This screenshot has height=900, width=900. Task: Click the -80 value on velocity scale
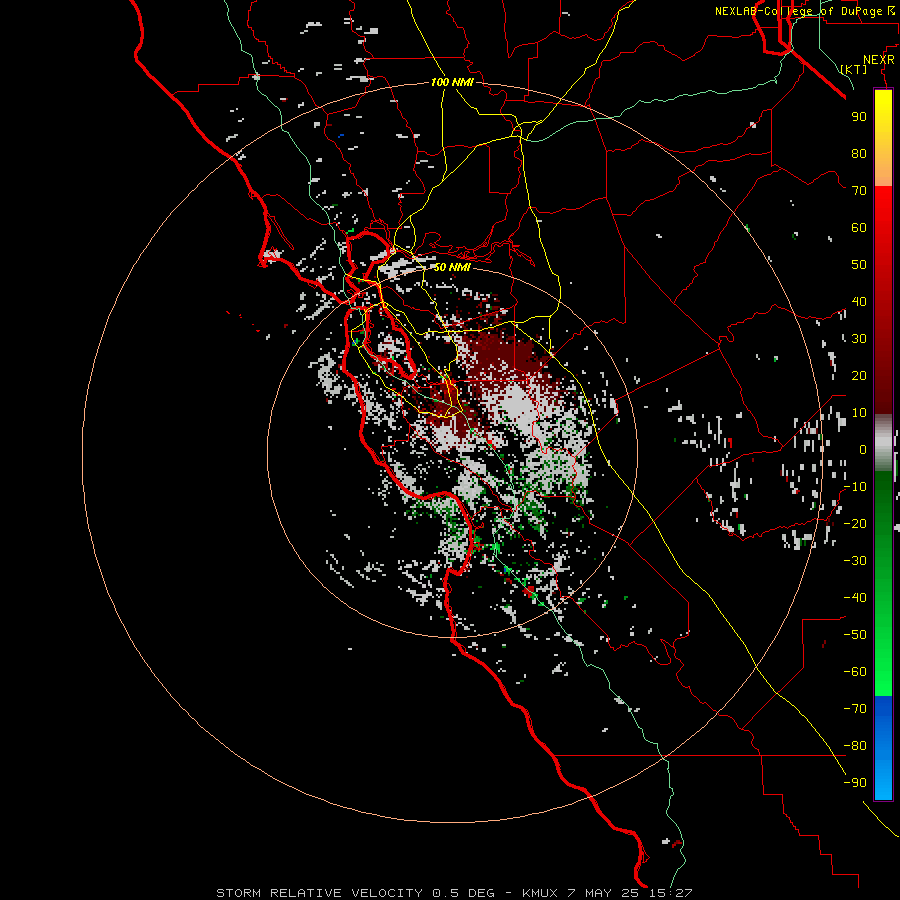coord(855,746)
